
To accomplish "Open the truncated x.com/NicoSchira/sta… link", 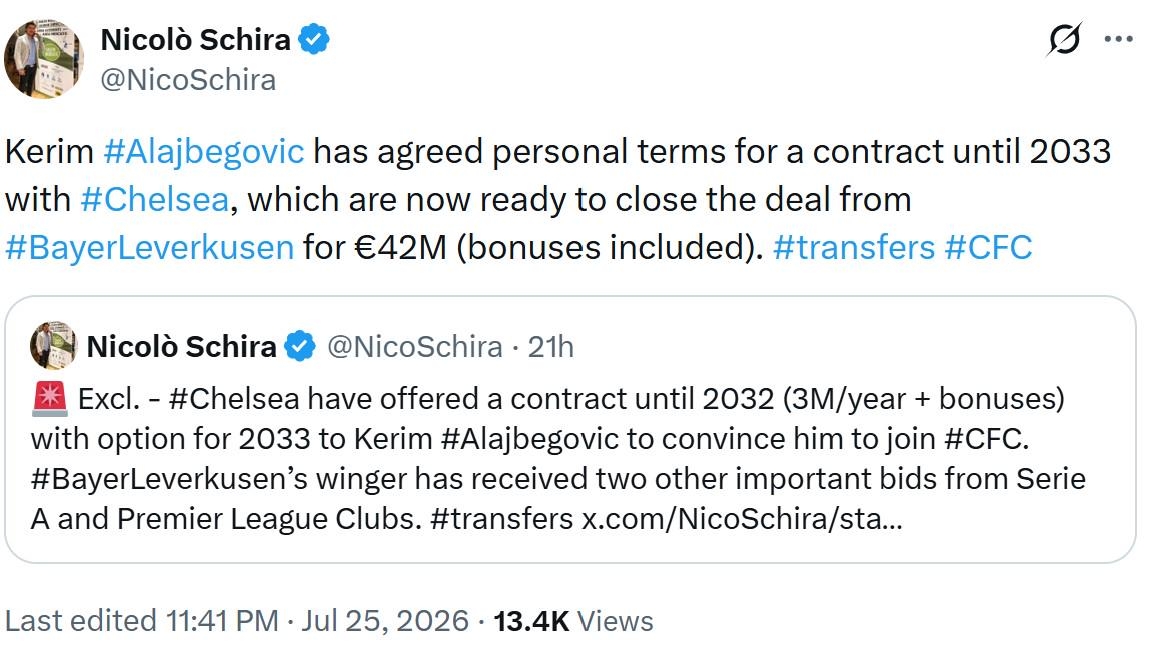I will (742, 518).
